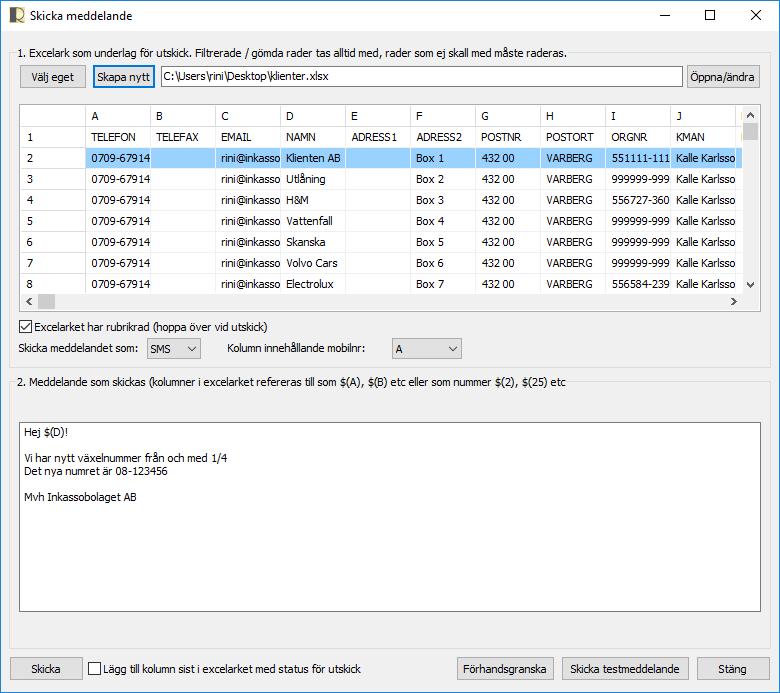Screen dimensions: 780x693
Task: Select the 556584-239 ORGNR cell
Action: coord(638,284)
